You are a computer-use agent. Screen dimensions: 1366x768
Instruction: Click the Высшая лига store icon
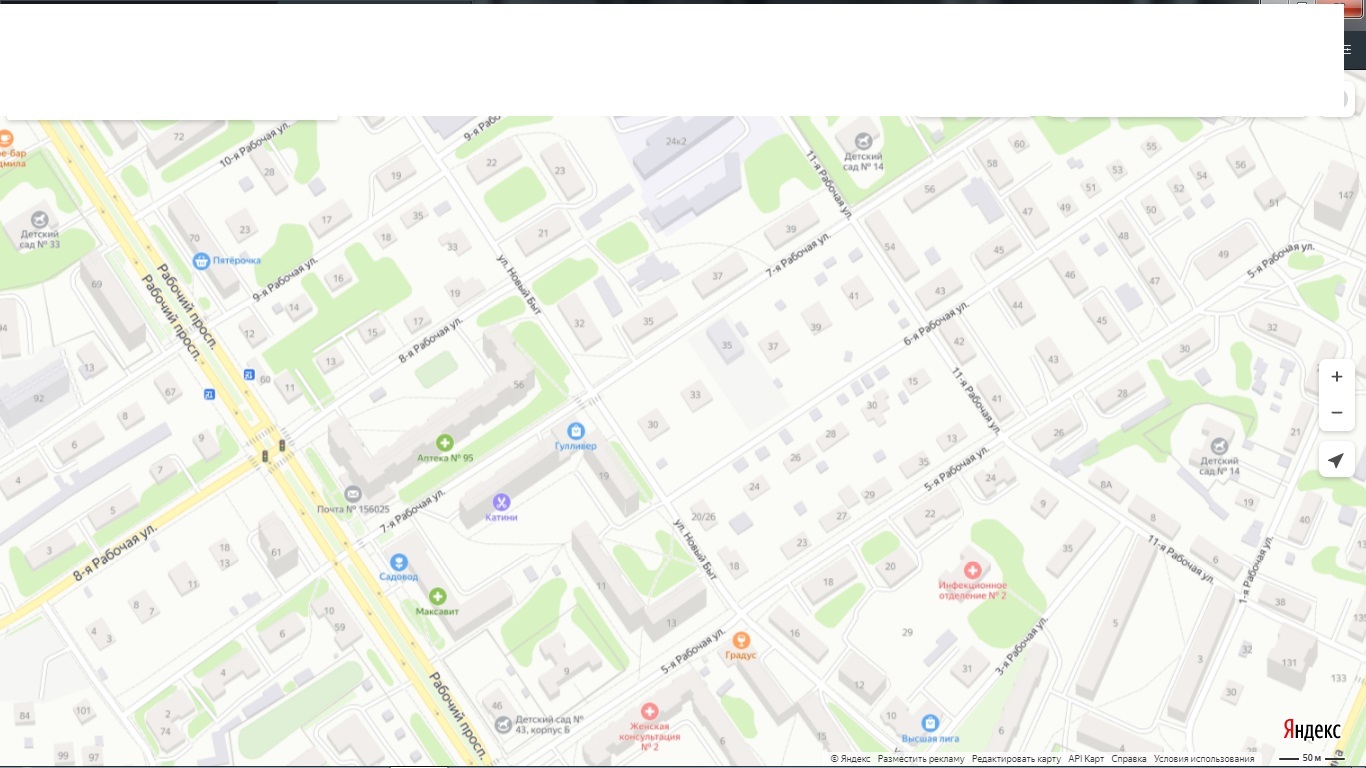pyautogui.click(x=930, y=723)
